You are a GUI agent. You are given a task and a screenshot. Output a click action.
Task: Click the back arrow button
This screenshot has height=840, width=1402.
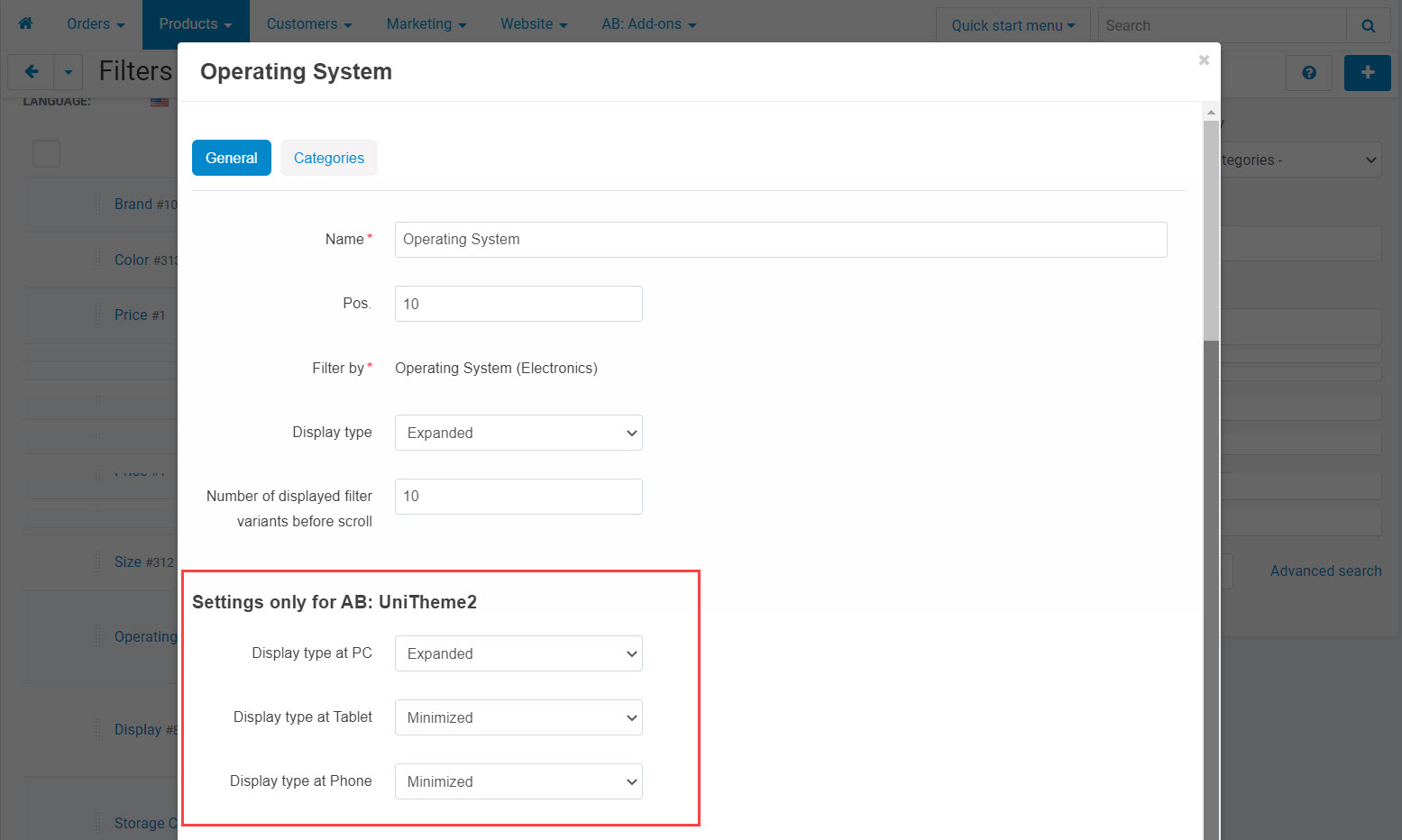tap(32, 72)
